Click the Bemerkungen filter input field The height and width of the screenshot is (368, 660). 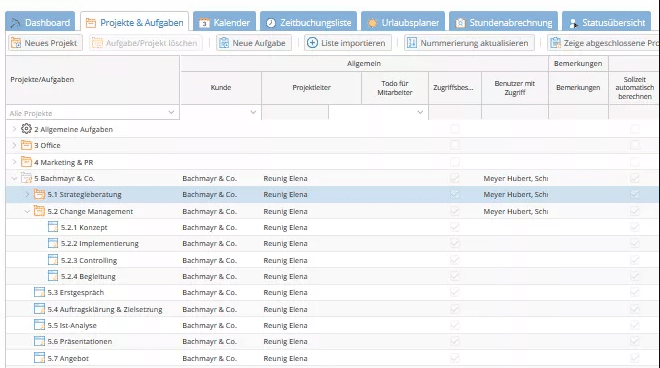pos(578,112)
